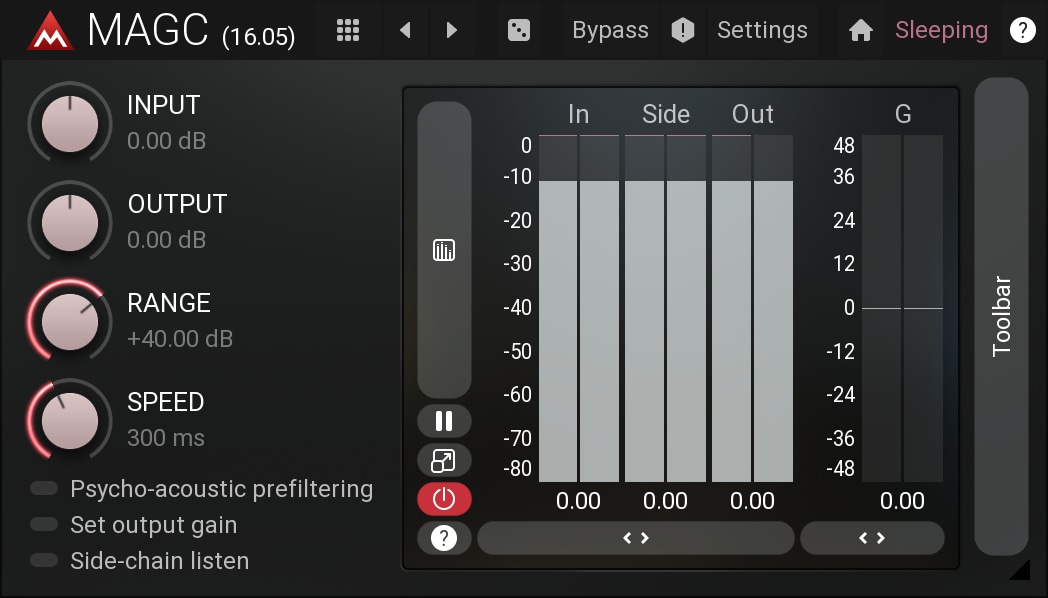Click the exclamation panic icon
1048x598 pixels.
682,30
